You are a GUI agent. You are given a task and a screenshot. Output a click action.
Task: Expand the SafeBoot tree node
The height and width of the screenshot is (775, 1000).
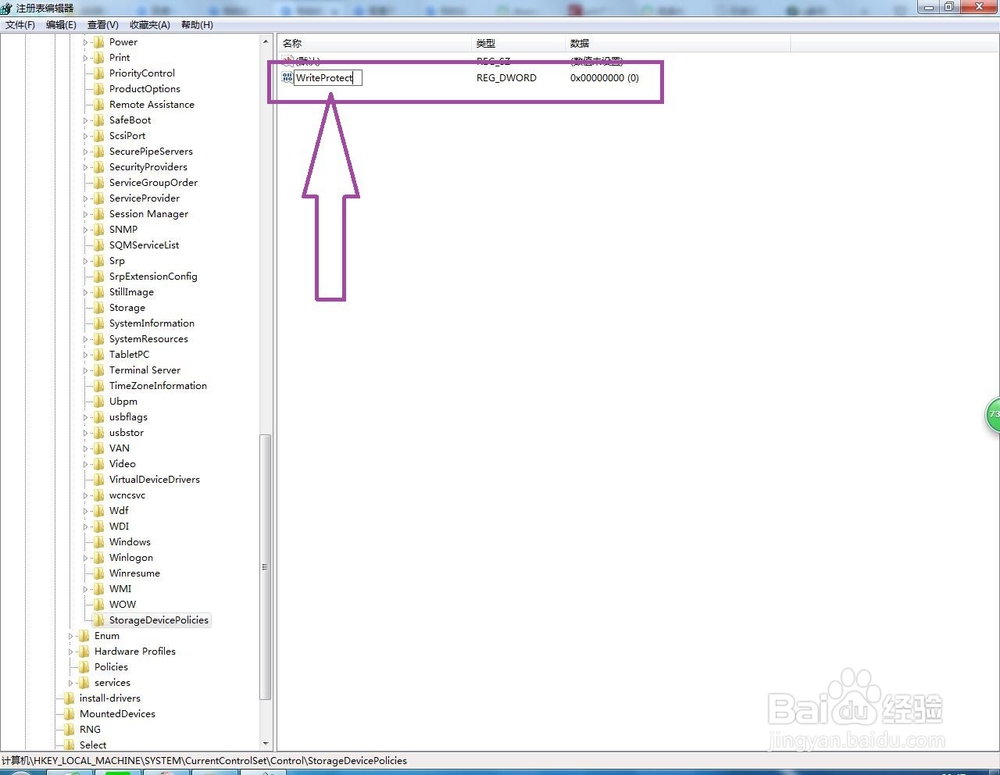[85, 121]
